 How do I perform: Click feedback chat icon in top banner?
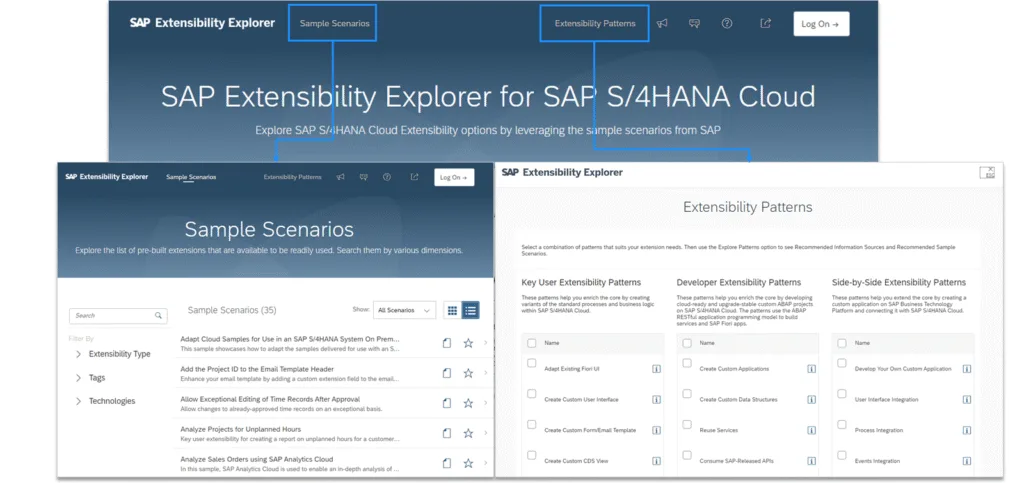(695, 23)
